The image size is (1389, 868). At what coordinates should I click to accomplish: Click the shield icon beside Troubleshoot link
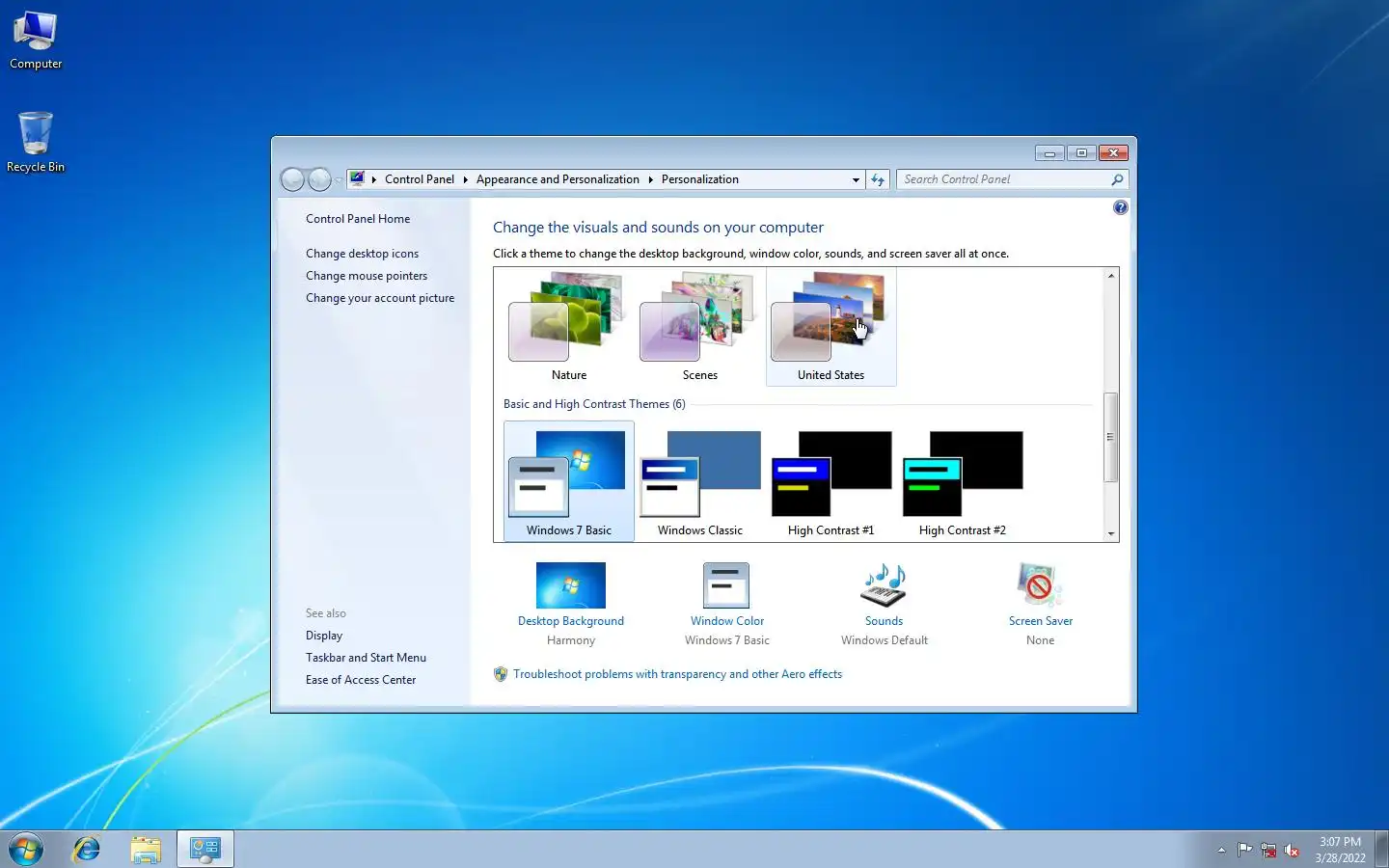[501, 674]
